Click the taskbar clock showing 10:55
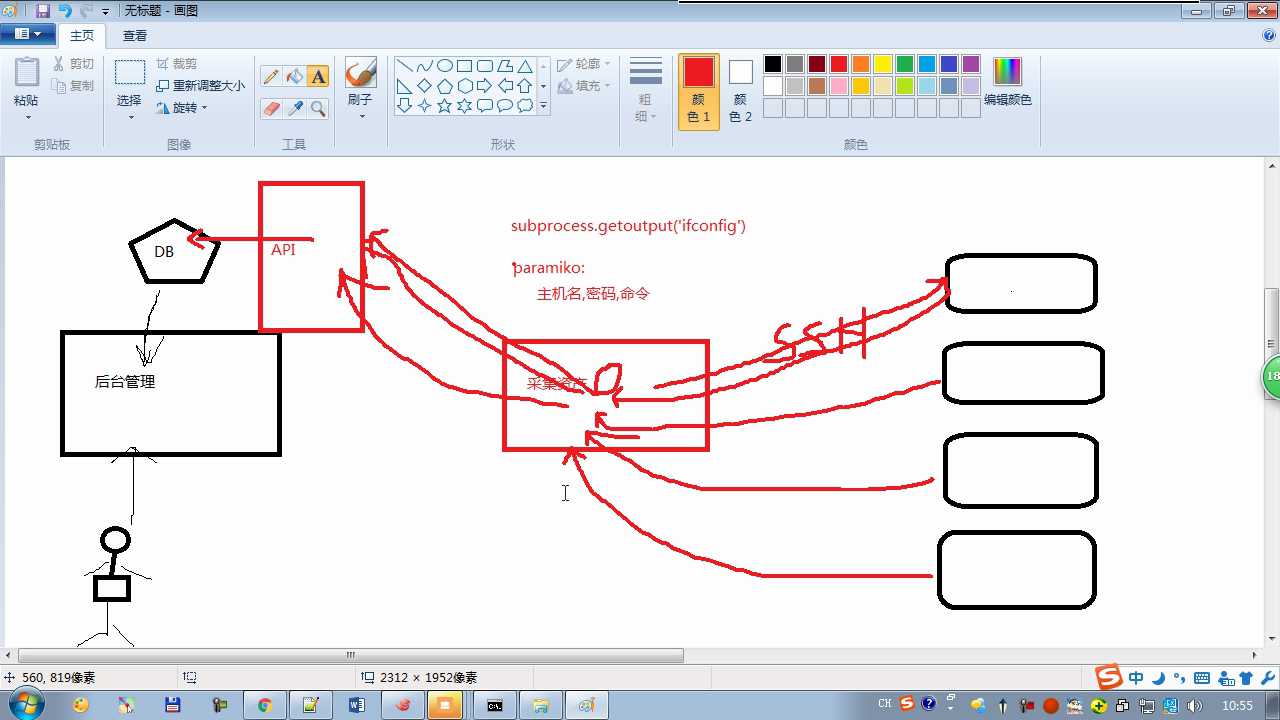Screen dimensions: 1280x720 (1237, 705)
